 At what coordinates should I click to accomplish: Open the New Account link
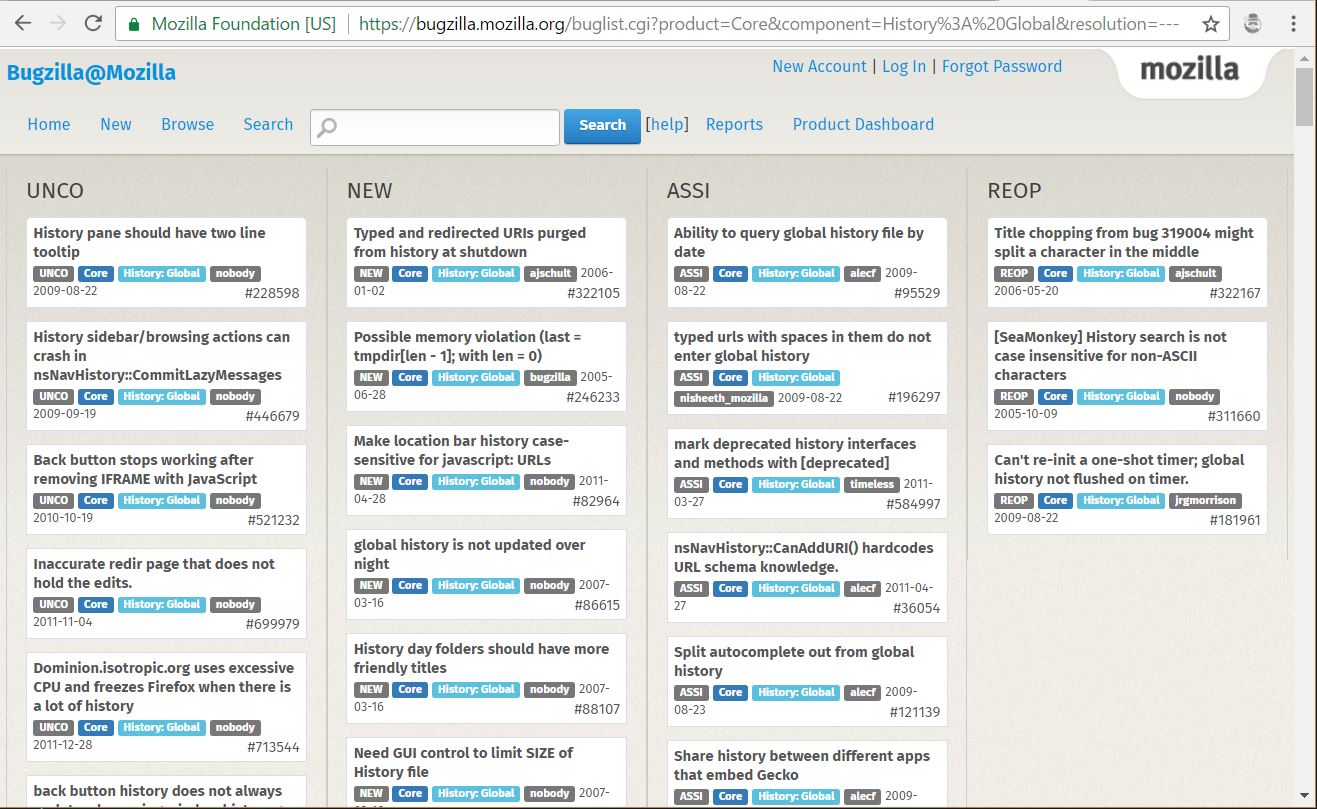[x=819, y=66]
